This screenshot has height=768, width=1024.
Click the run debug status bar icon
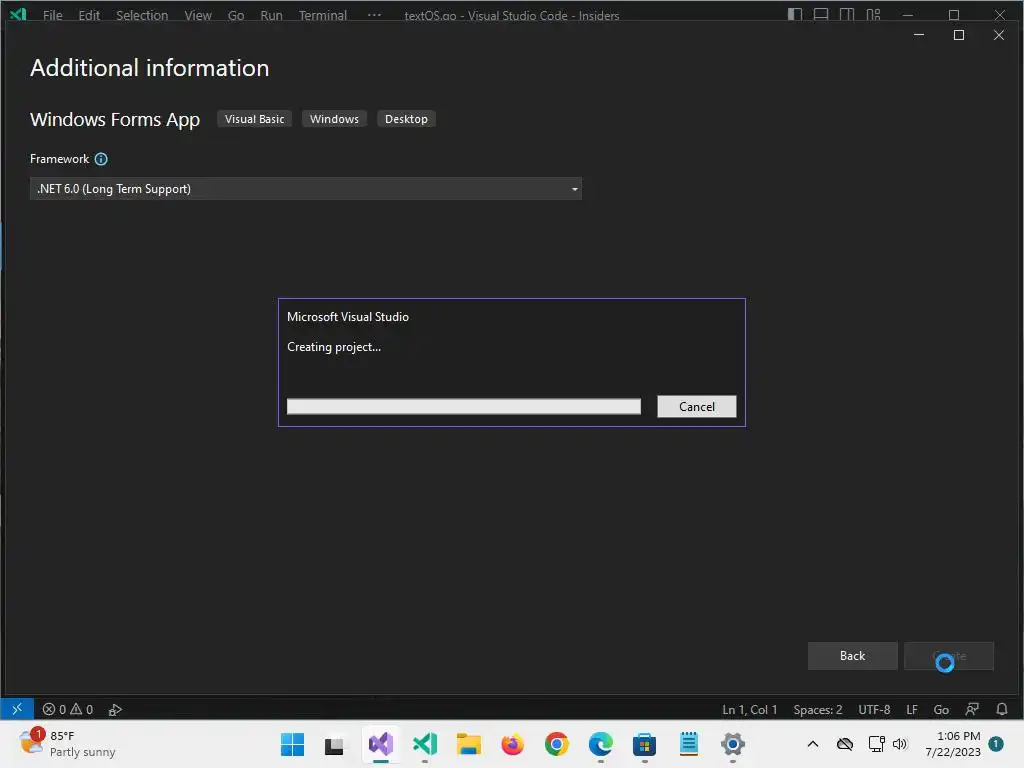click(116, 709)
